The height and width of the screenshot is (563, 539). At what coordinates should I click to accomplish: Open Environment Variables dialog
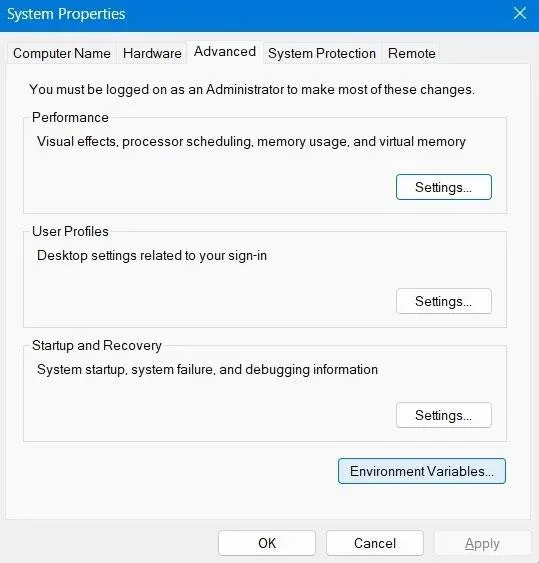coord(422,471)
